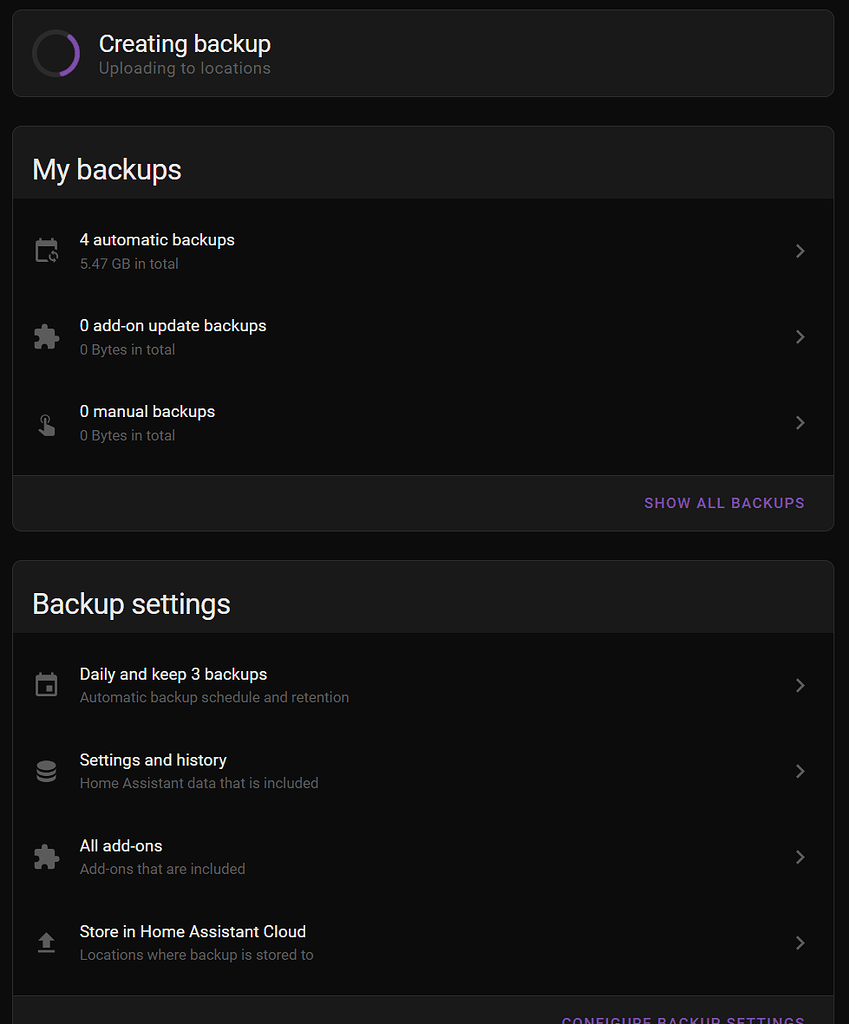Click the backup creation progress indicator
The image size is (849, 1024).
pyautogui.click(x=56, y=54)
